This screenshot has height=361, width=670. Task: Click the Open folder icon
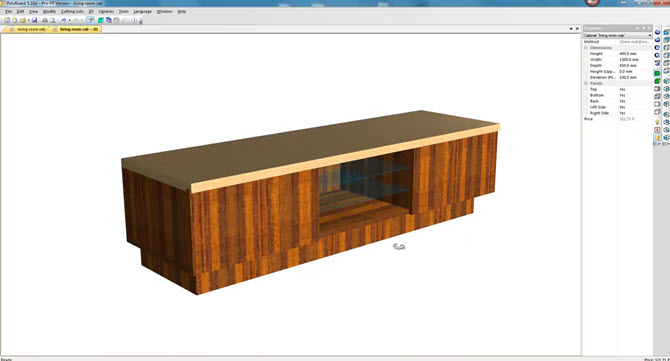point(23,20)
